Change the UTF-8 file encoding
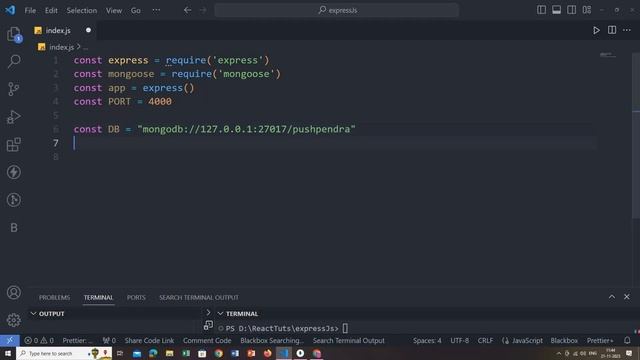This screenshot has width=640, height=360. 460,340
